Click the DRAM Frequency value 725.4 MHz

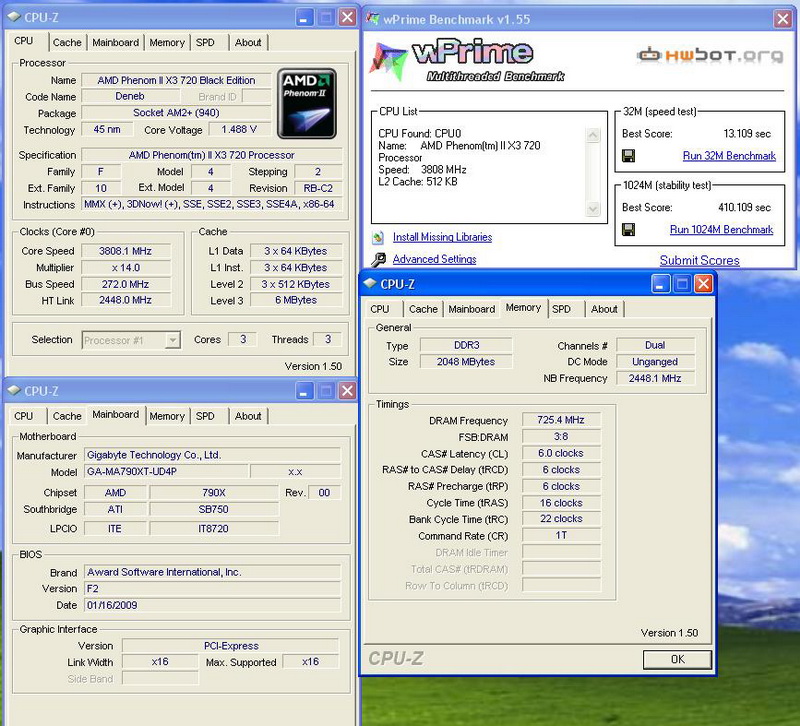click(561, 420)
